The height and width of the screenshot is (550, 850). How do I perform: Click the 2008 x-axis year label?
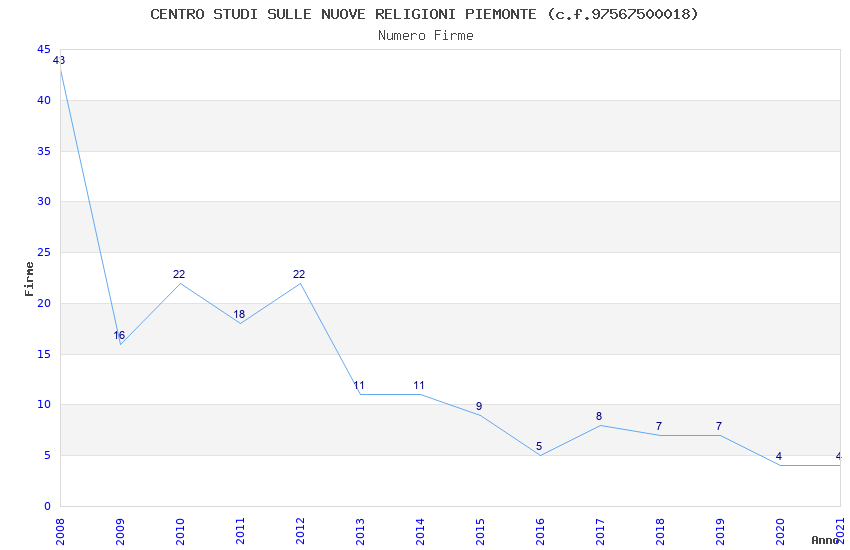[x=60, y=531]
